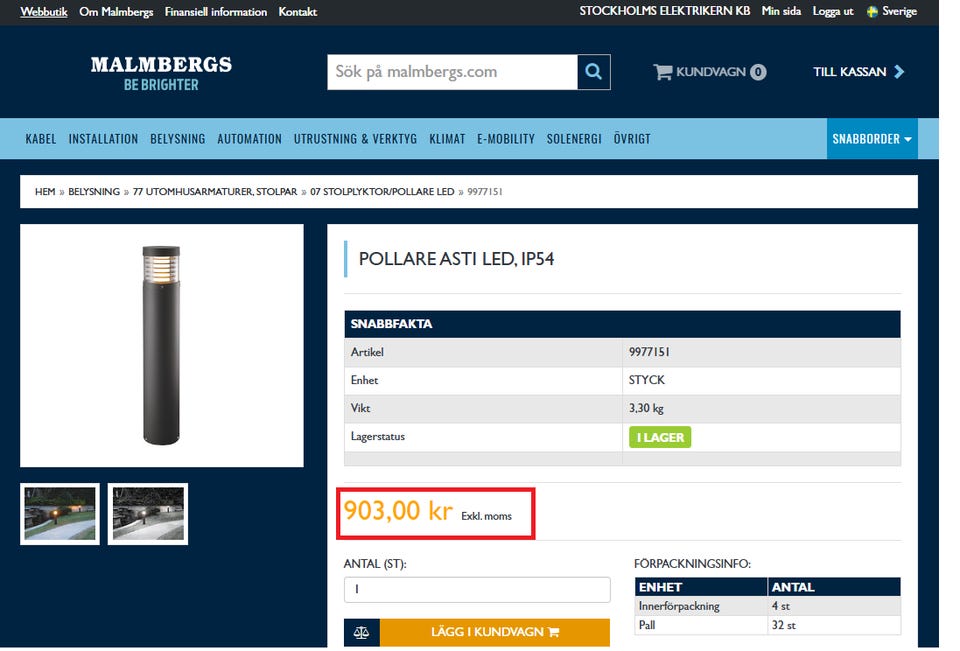Viewport: 960px width, 651px height.
Task: Click the I LAGER stock status badge
Action: coord(660,437)
